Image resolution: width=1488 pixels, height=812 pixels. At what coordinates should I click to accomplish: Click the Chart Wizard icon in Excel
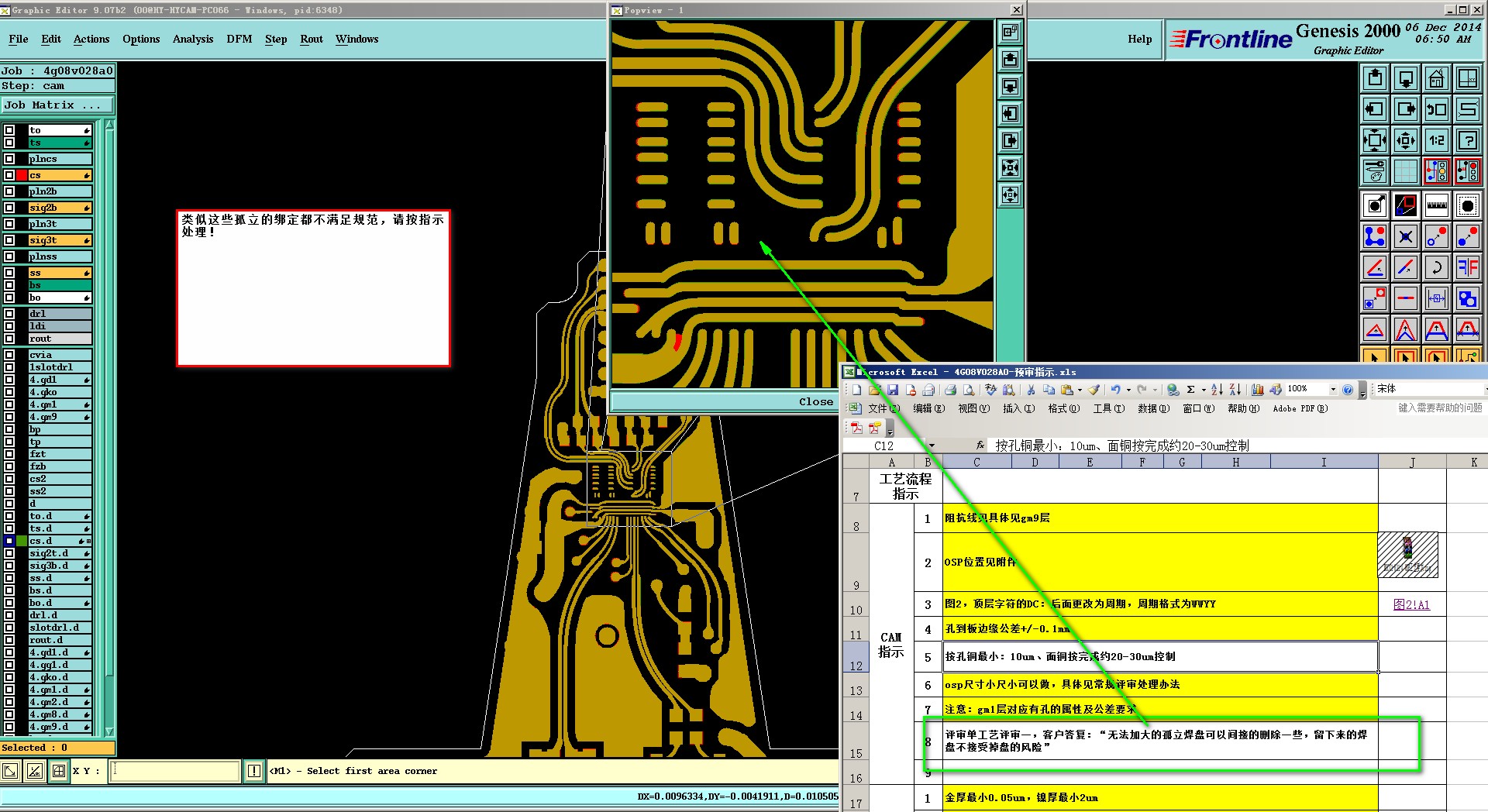[x=1257, y=390]
